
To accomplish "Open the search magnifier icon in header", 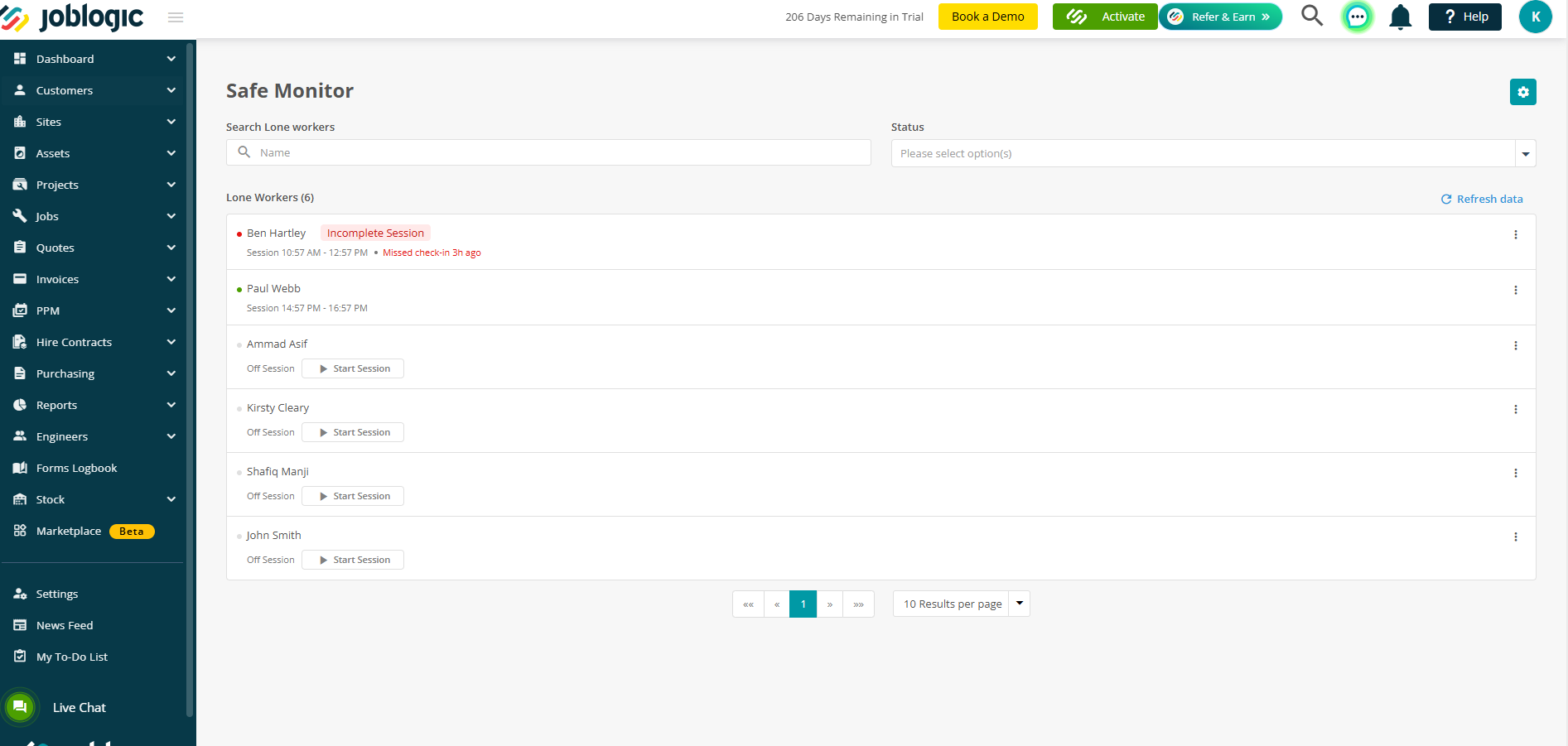I will (1312, 16).
